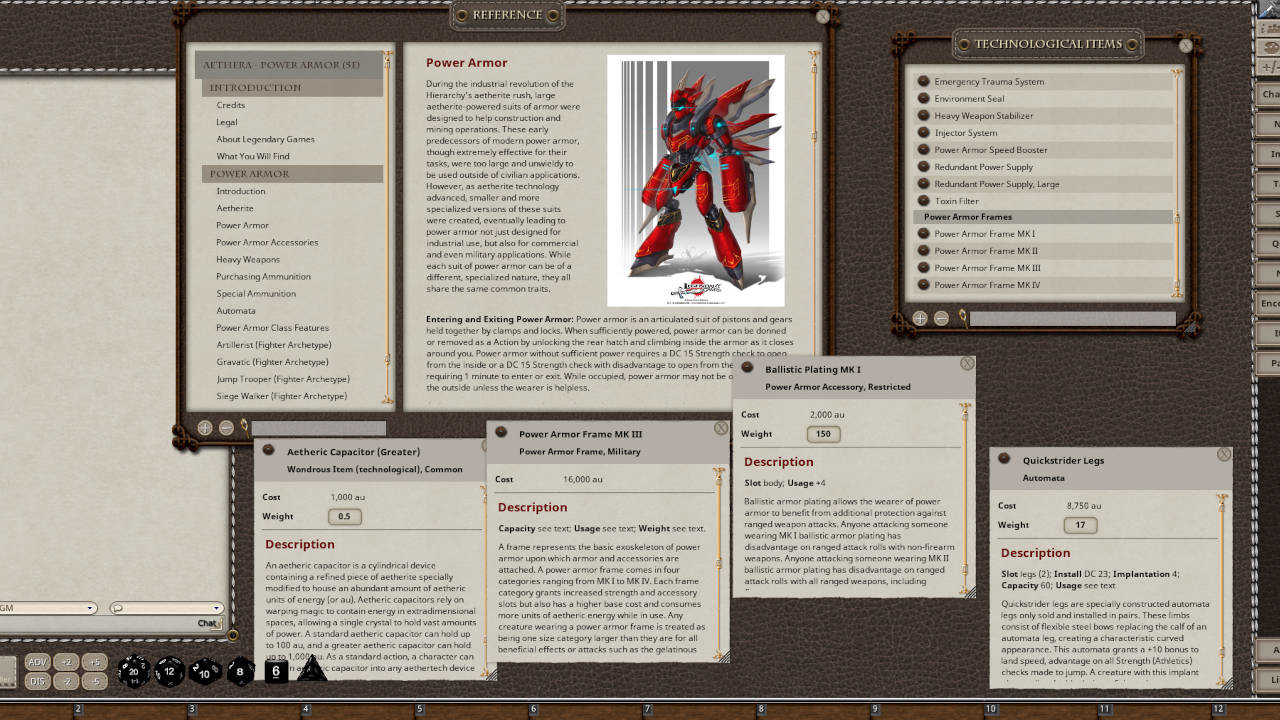This screenshot has height=720, width=1280.
Task: Open the Credits entry in the reference index
Action: (x=231, y=105)
